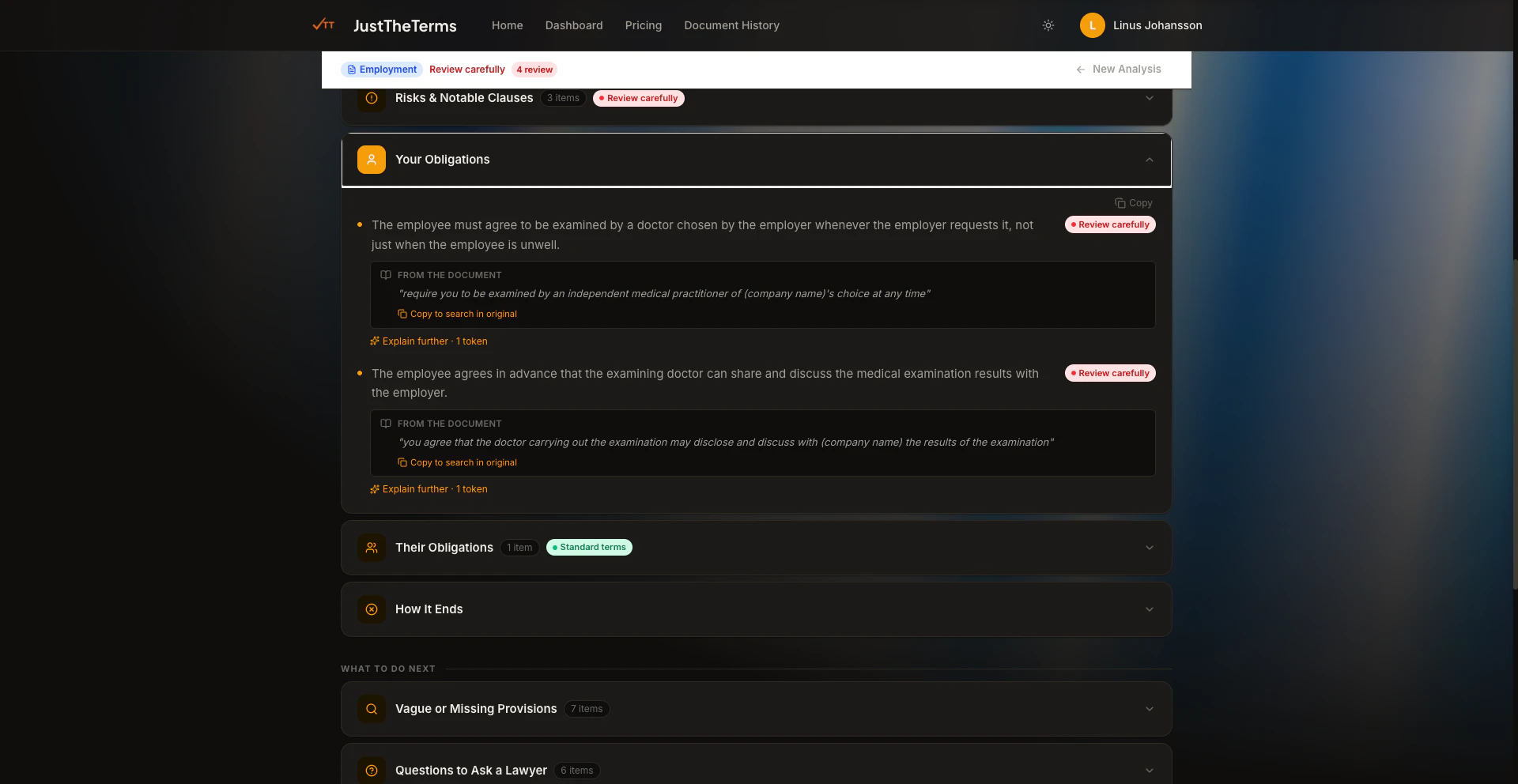The width and height of the screenshot is (1518, 784).
Task: Click the Employment tag in the summary bar
Action: point(382,70)
